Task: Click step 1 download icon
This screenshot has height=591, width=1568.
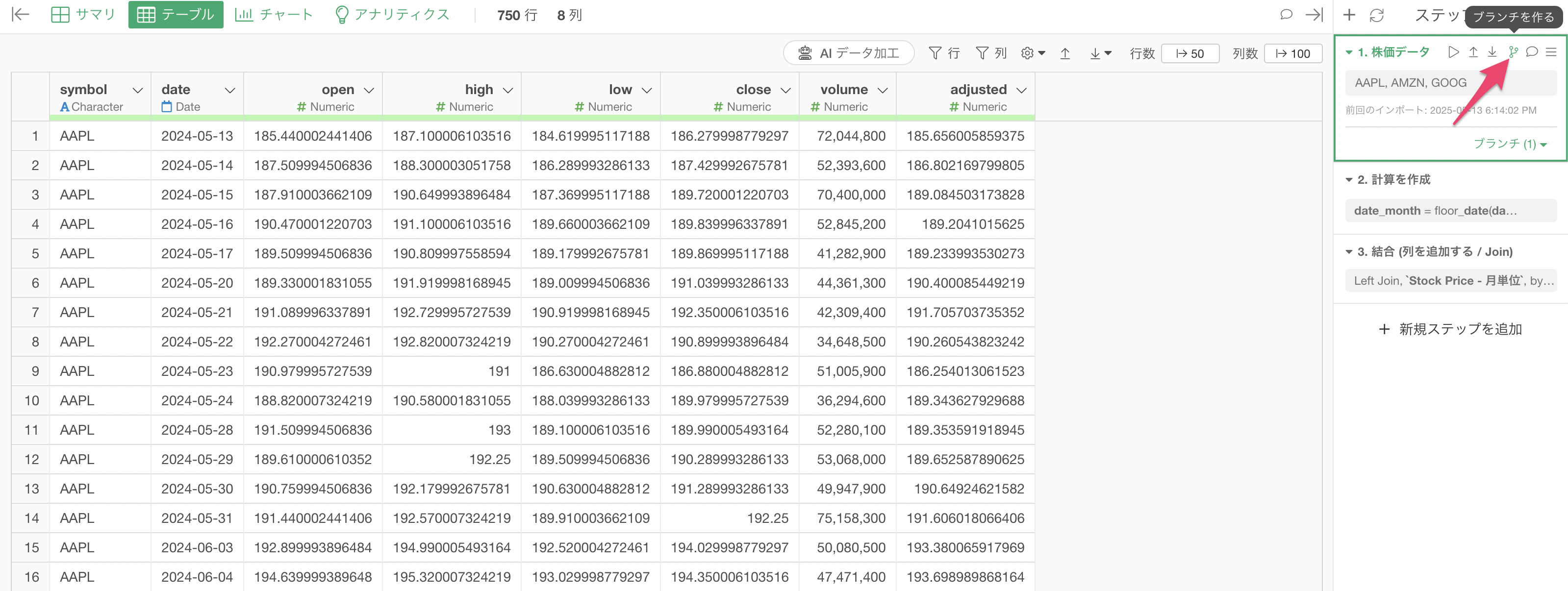Action: 1492,52
